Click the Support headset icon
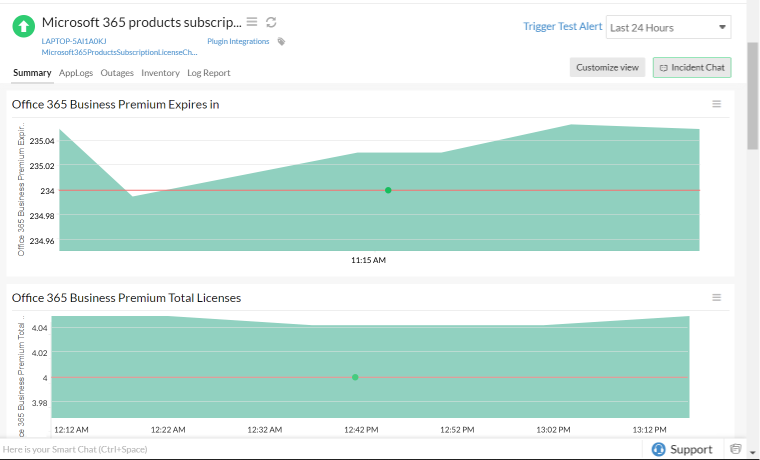This screenshot has height=460, width=760. click(x=658, y=449)
